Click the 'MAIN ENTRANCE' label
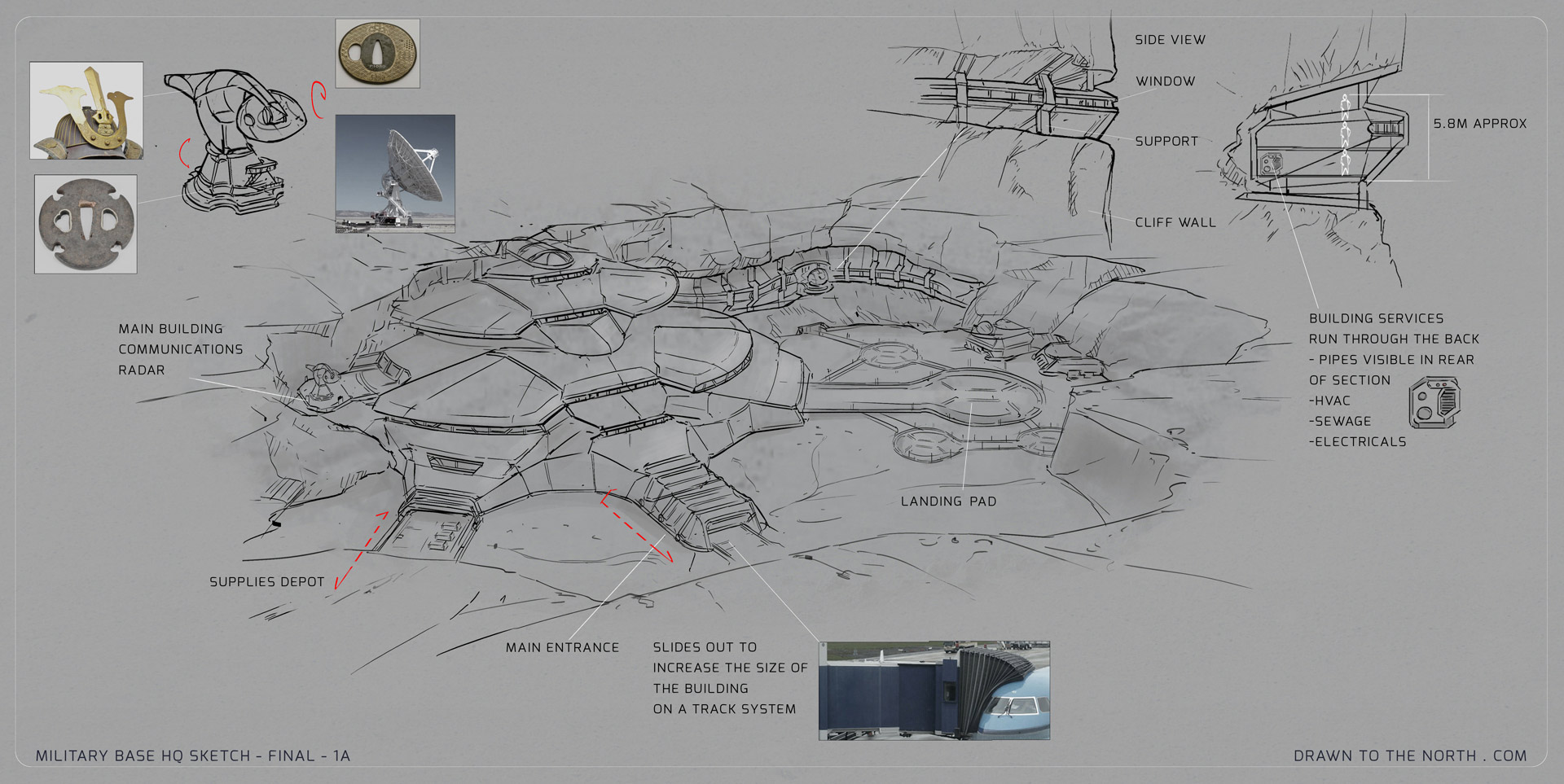Screen dimensions: 1564x784 pos(562,648)
